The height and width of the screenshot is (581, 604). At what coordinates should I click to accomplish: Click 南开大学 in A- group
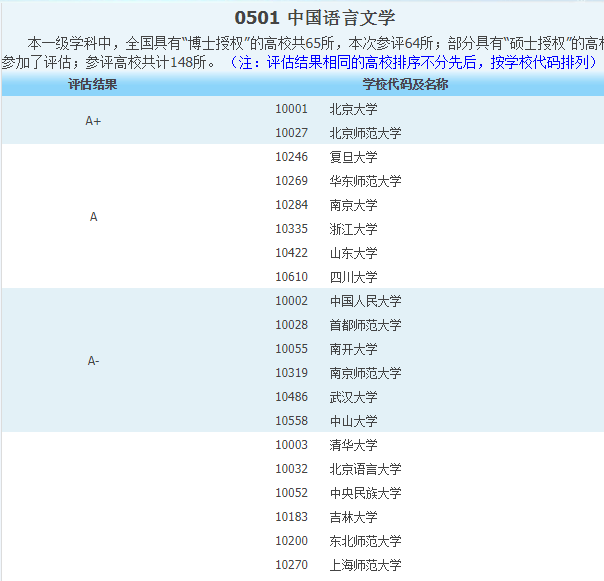353,349
